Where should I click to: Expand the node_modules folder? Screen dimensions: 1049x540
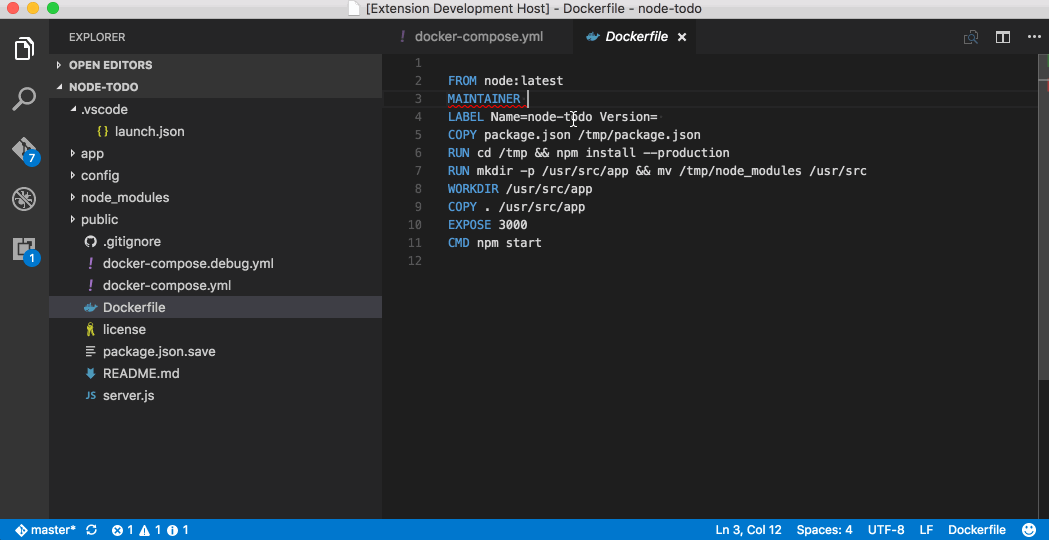click(x=215, y=197)
